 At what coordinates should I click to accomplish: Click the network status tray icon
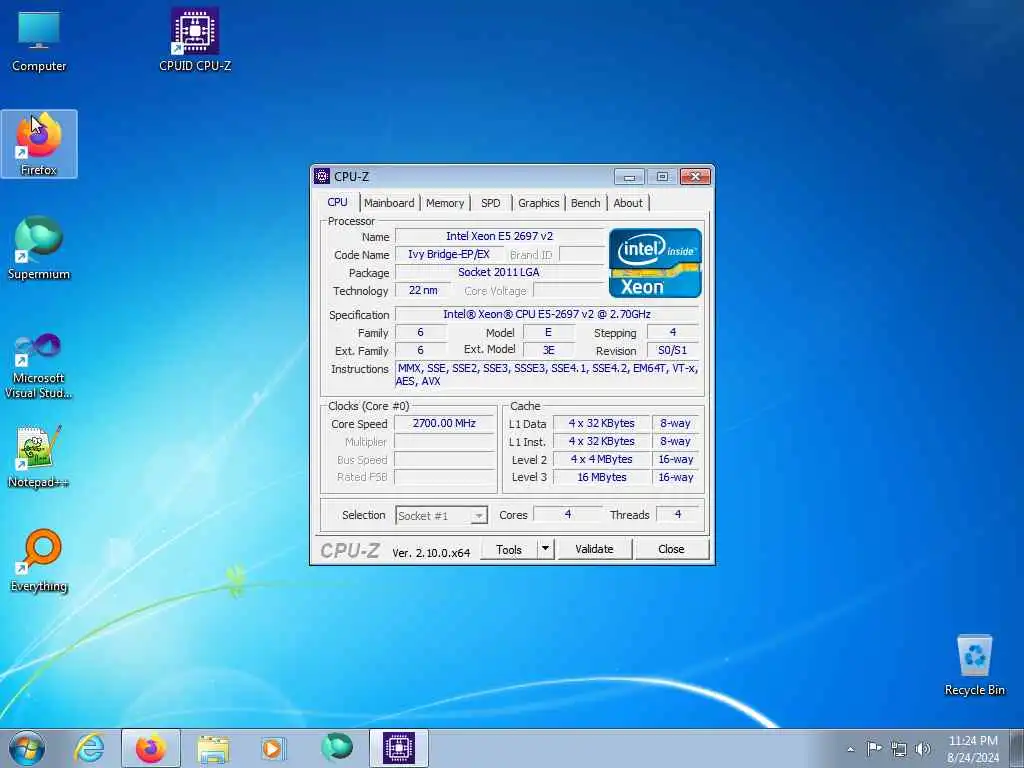tap(899, 749)
